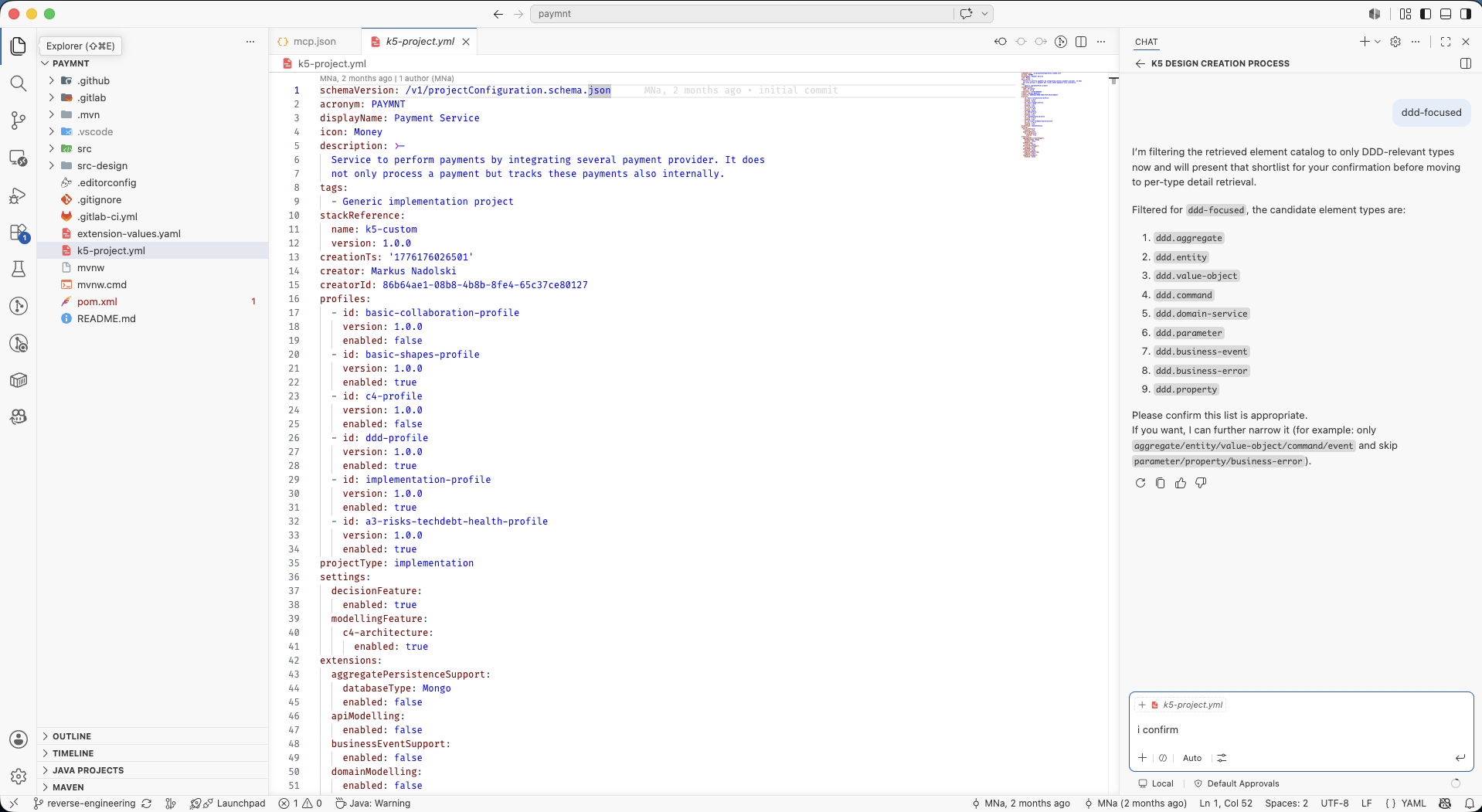Open Explorer more actions ellipsis menu

click(250, 42)
